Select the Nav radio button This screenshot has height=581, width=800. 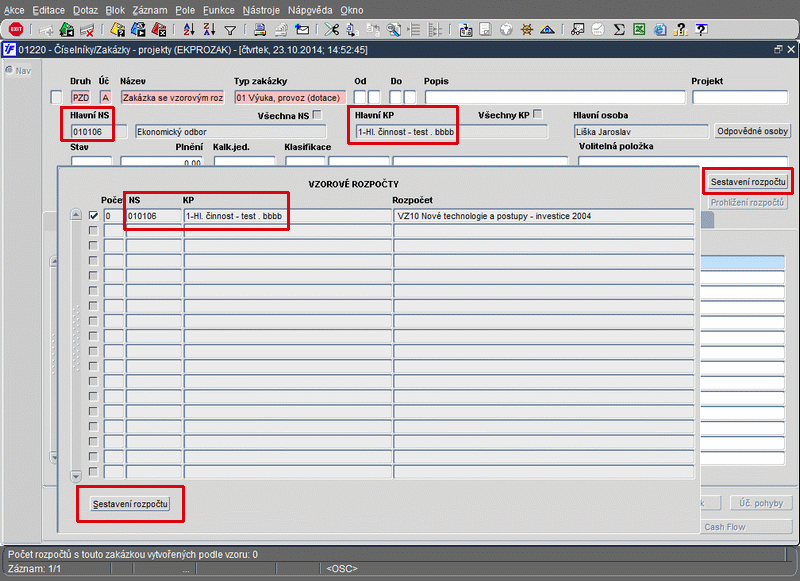pos(9,70)
